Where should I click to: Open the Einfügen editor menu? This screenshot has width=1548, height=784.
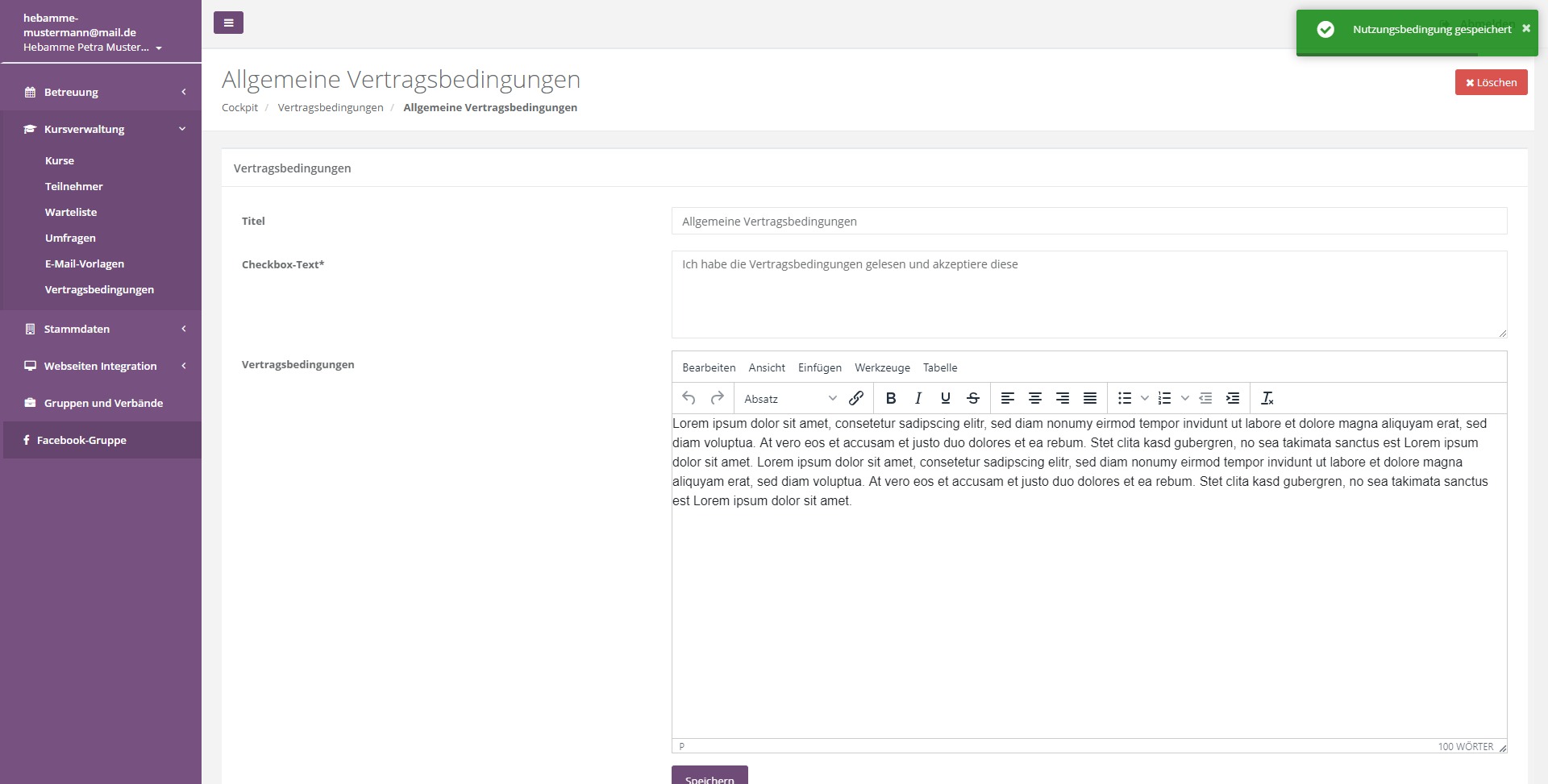point(819,367)
